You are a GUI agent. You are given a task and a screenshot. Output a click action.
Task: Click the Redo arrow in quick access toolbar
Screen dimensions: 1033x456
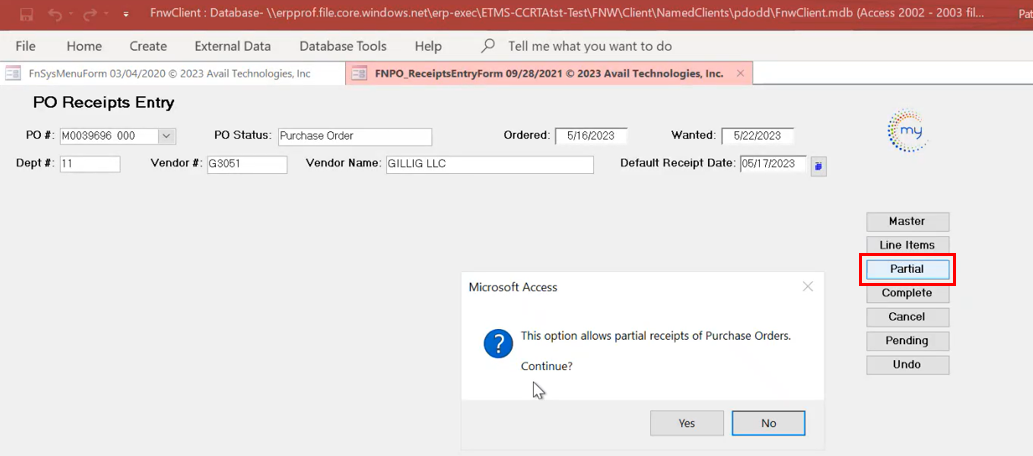(x=91, y=15)
